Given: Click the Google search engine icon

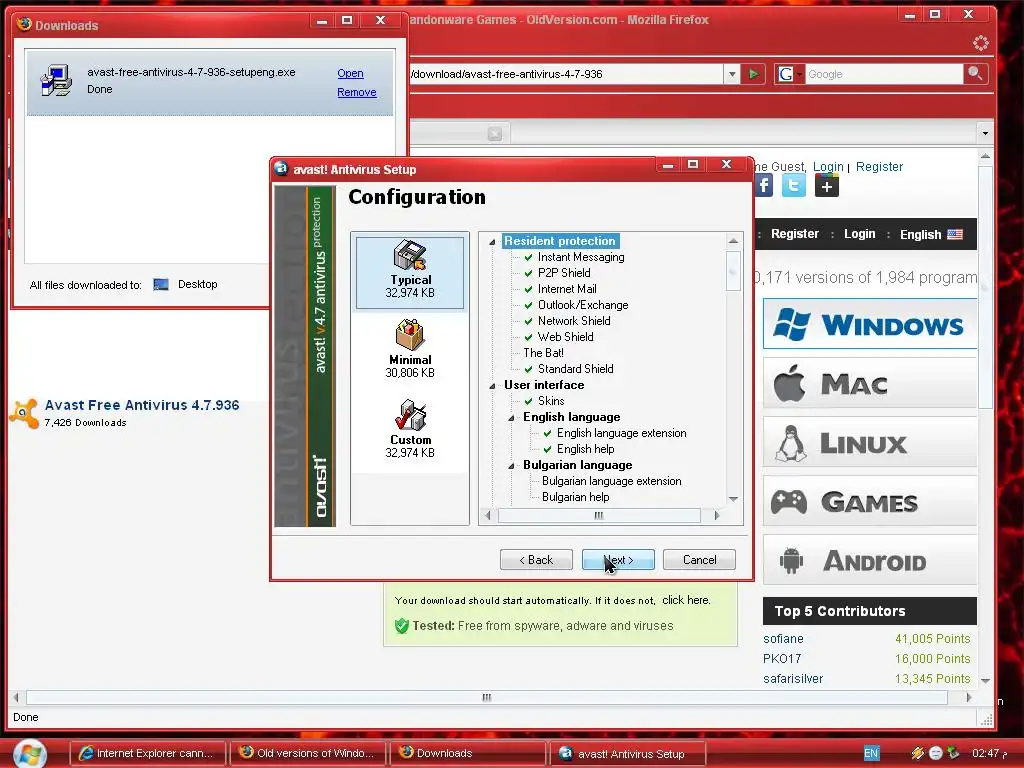Looking at the screenshot, I should (x=786, y=74).
